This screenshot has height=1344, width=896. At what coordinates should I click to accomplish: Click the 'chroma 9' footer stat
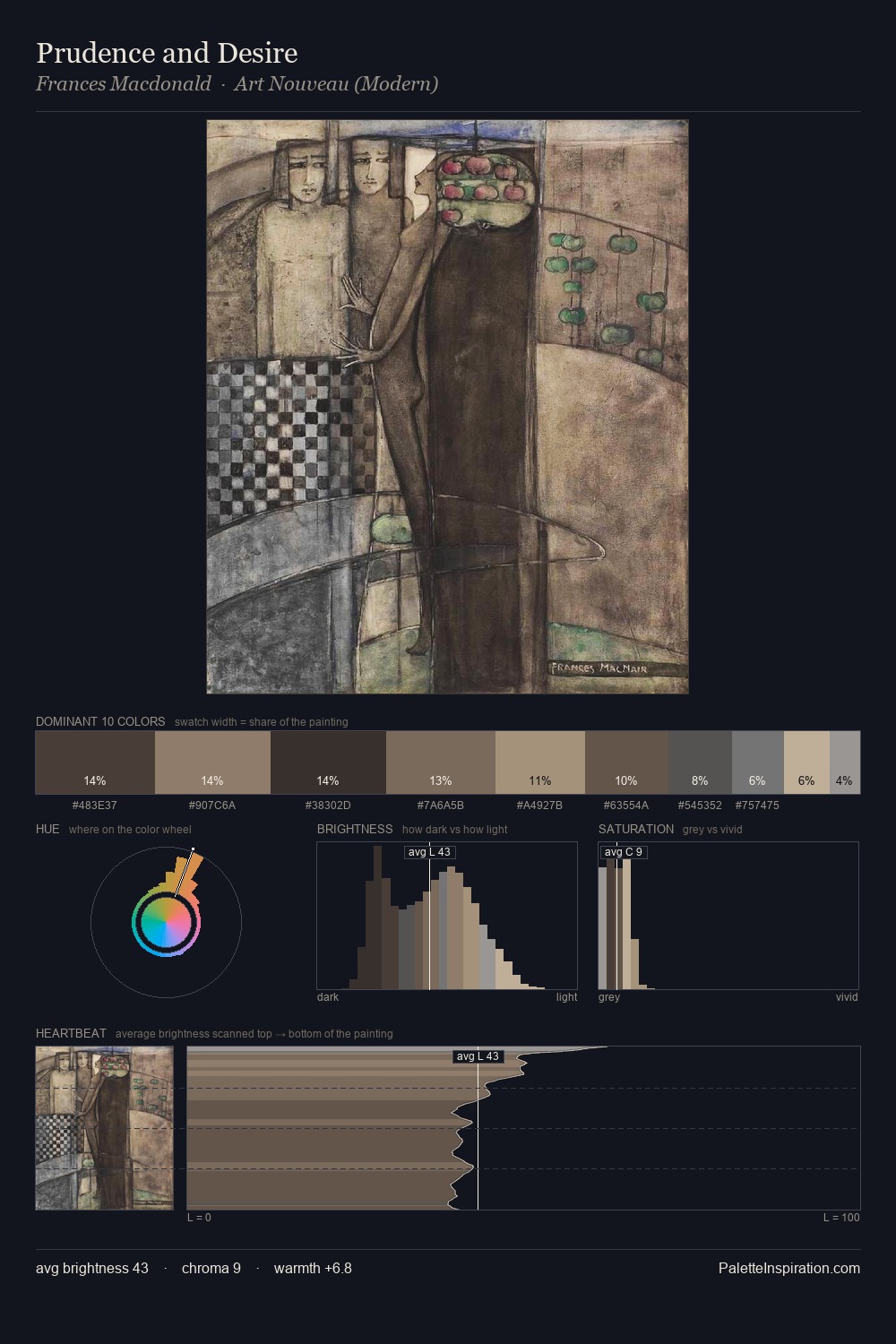(x=211, y=1268)
